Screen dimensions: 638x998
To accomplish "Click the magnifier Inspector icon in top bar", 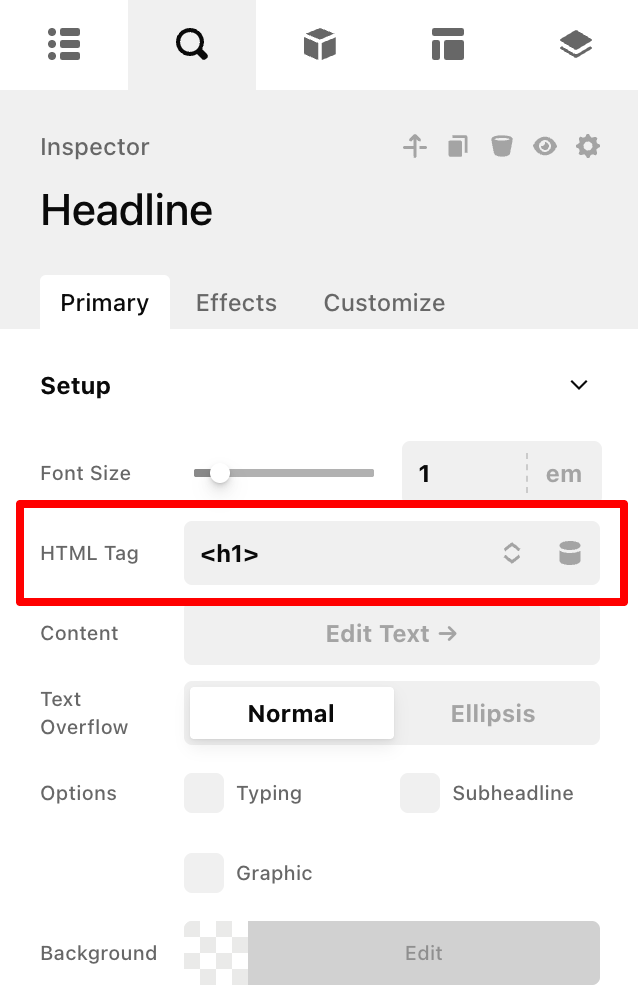I will 191,45.
